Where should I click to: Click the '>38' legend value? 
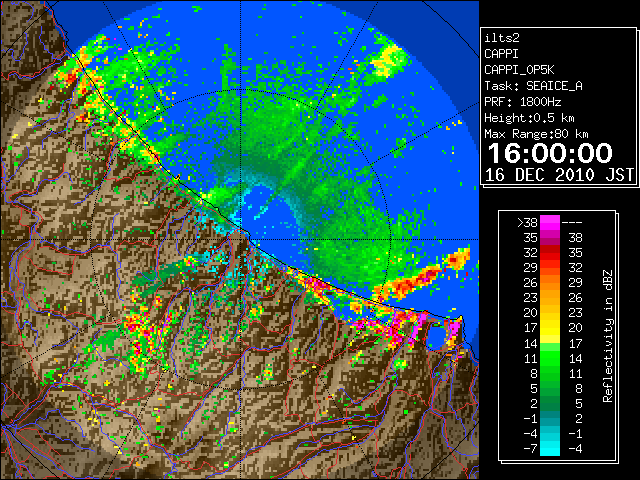click(x=527, y=222)
